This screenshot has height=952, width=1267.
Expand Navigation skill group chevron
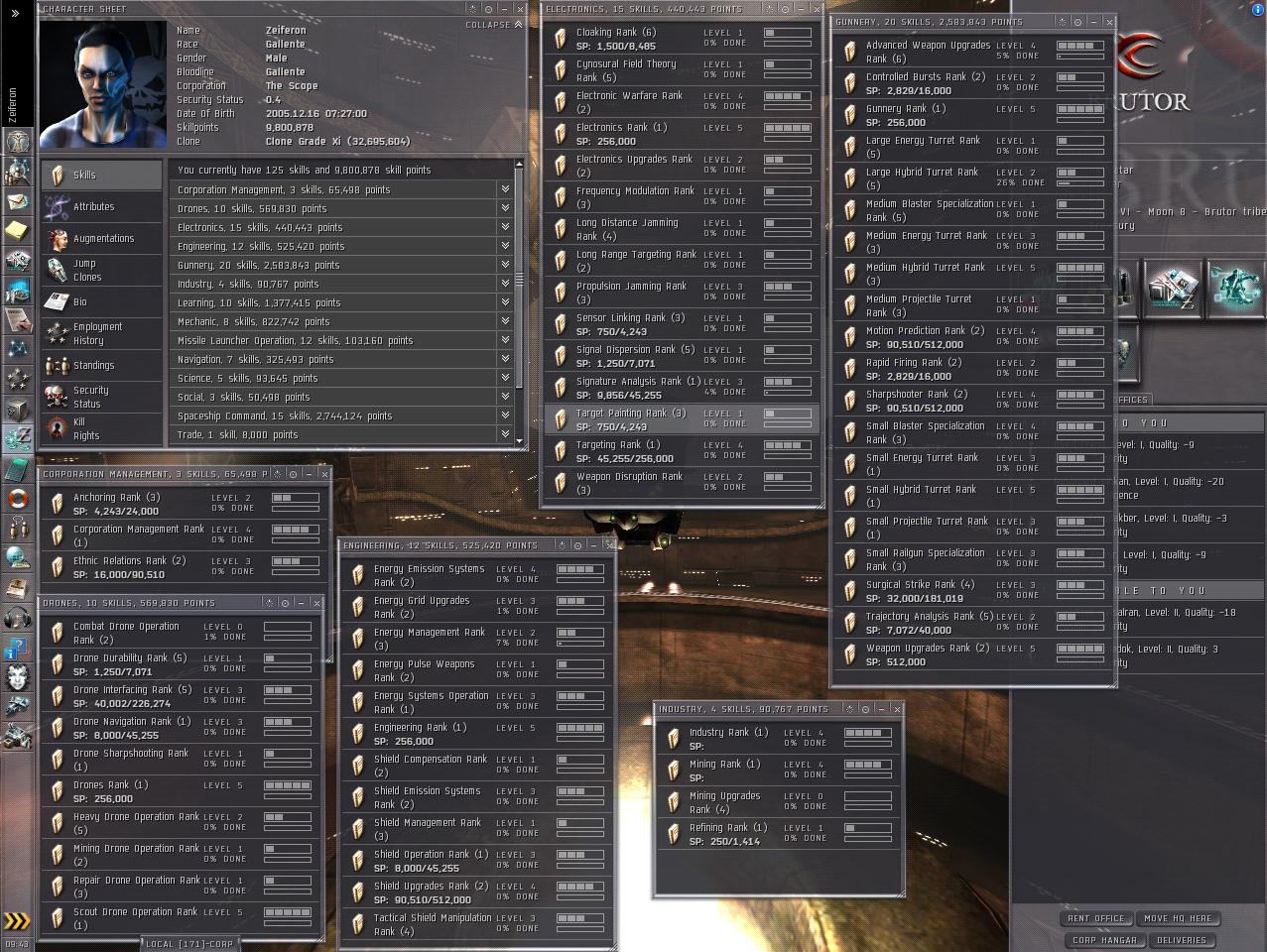click(505, 359)
